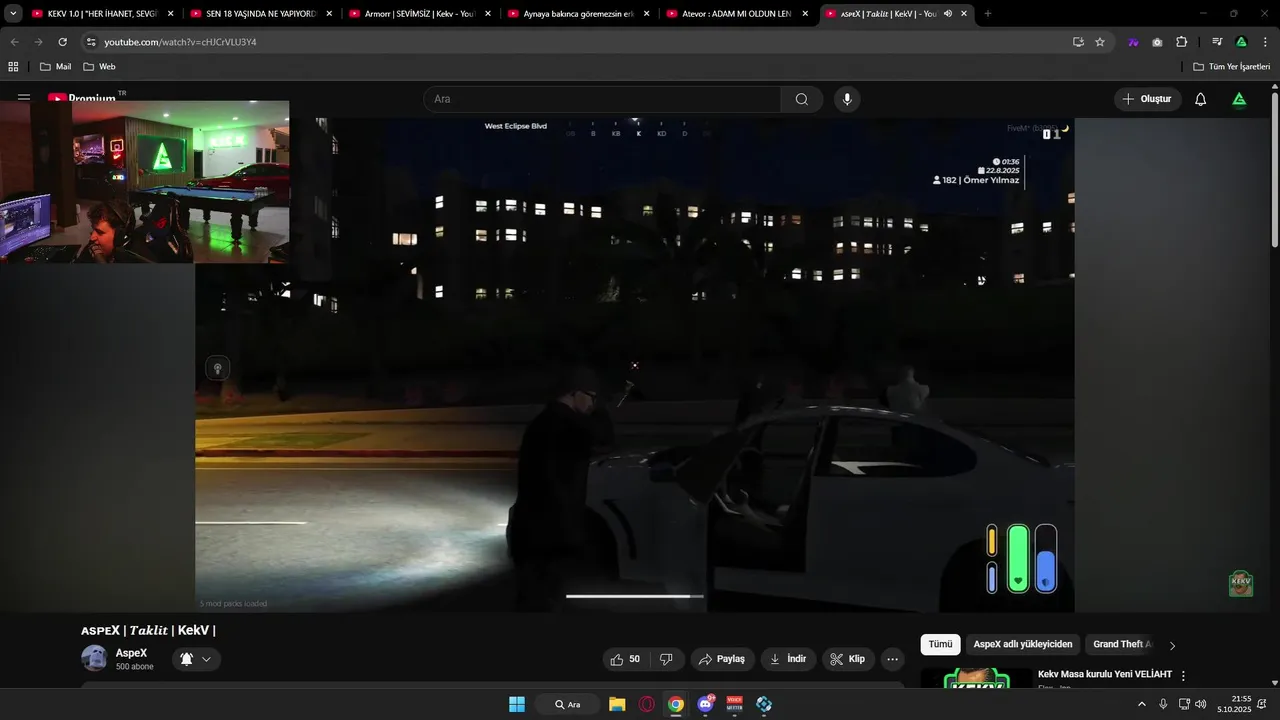Click the YouTube search magnifier button
1280x720 pixels.
click(x=802, y=99)
